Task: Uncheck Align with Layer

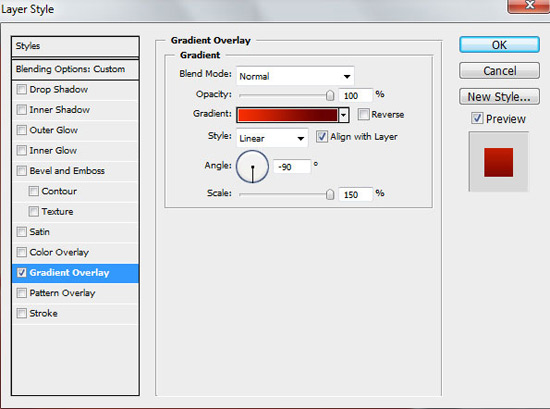Action: coord(322,136)
